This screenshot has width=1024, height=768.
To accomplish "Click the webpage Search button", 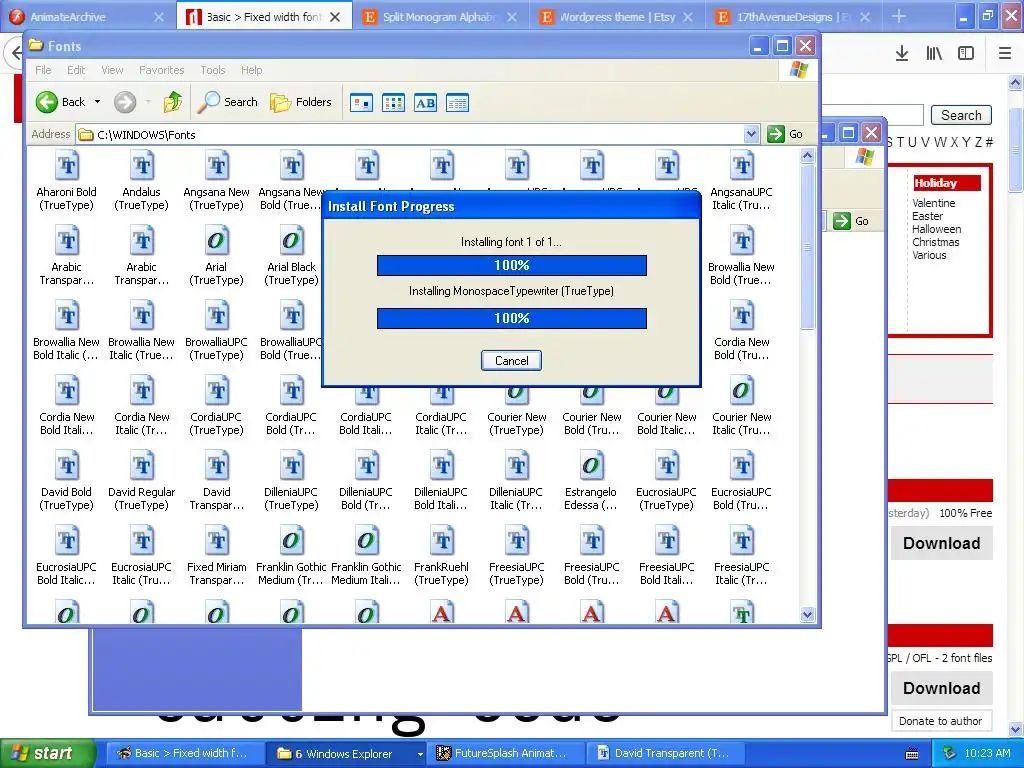I will pyautogui.click(x=961, y=116).
